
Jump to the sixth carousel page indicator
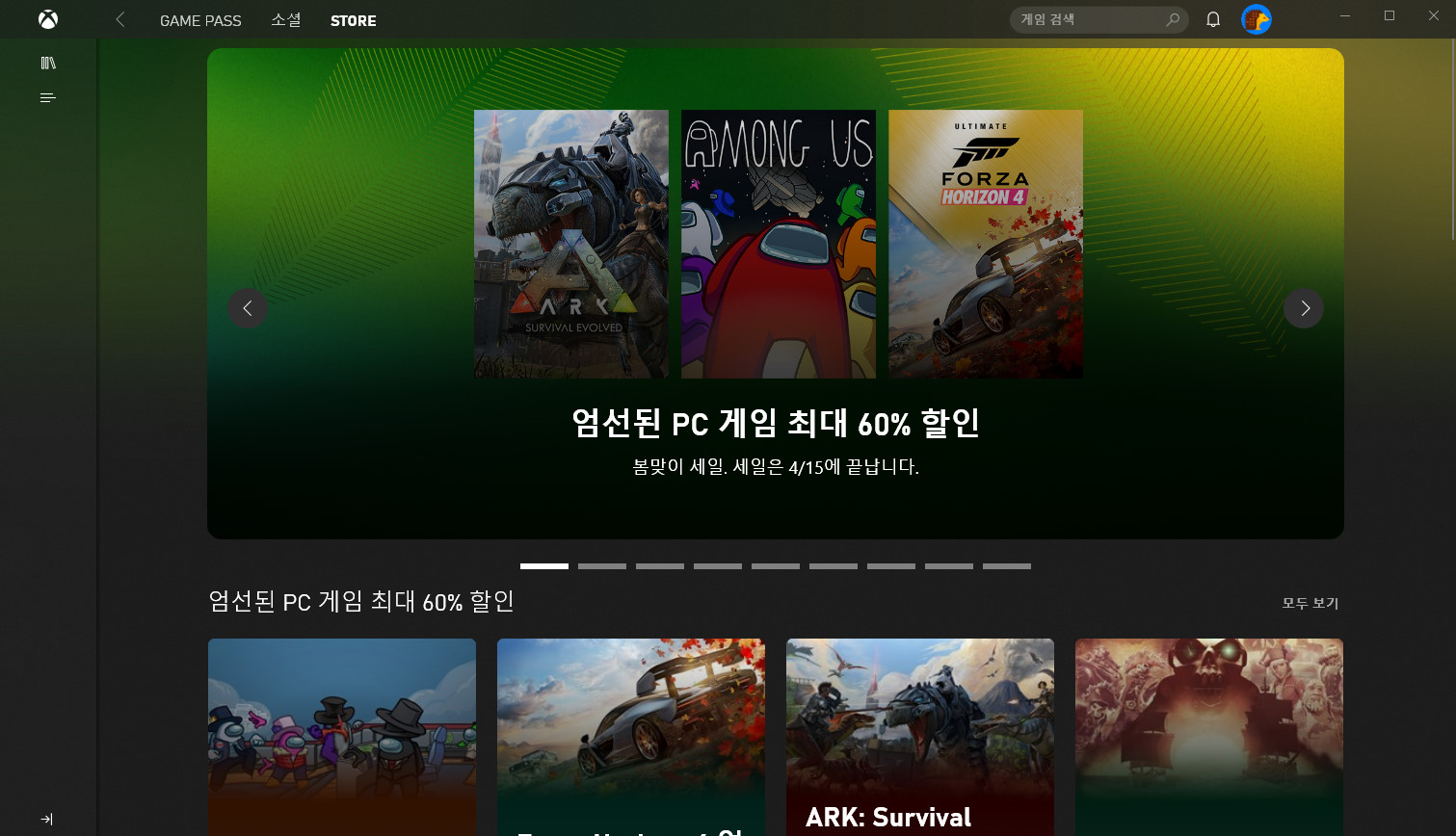[834, 566]
